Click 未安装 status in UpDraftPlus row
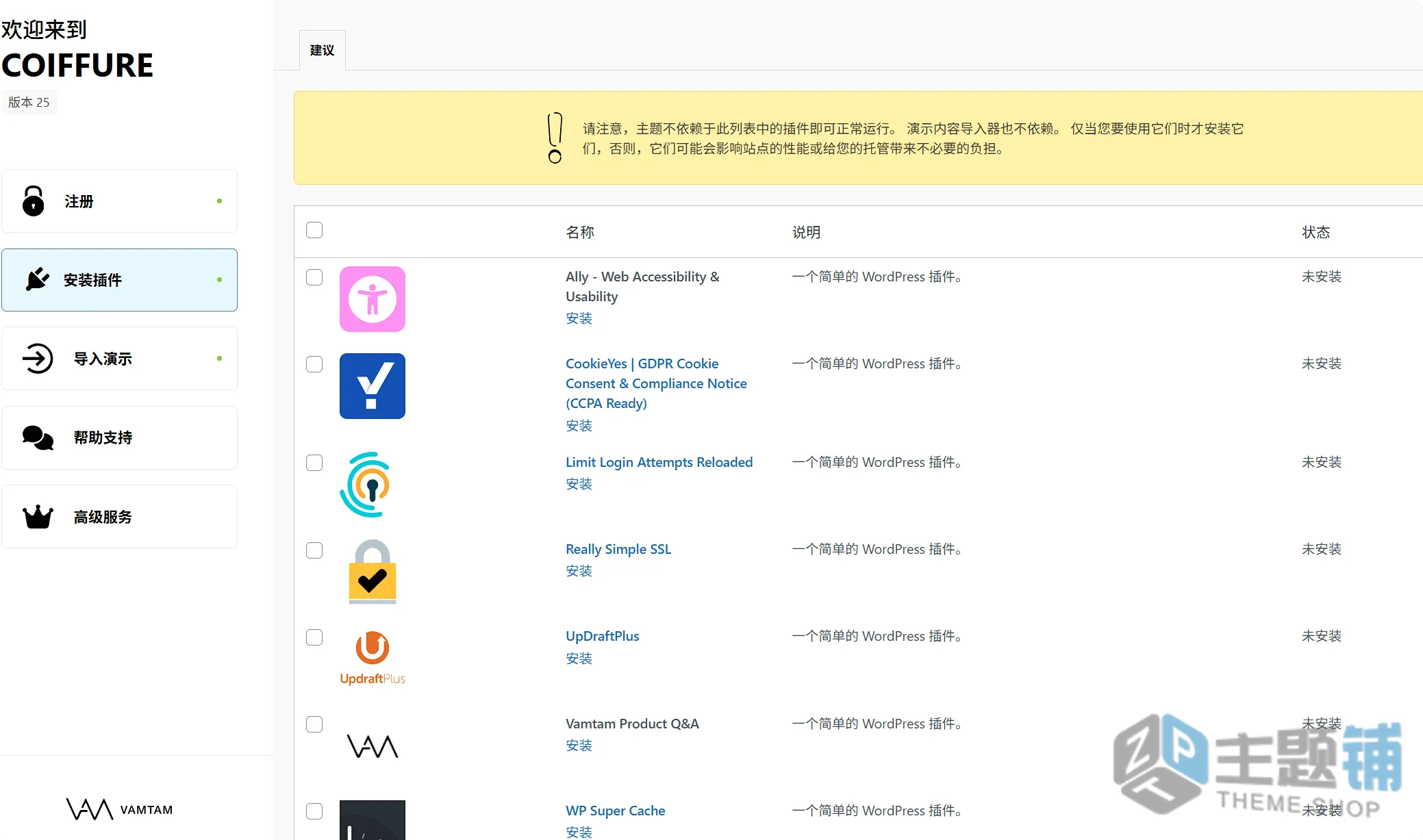This screenshot has width=1423, height=840. [1321, 636]
